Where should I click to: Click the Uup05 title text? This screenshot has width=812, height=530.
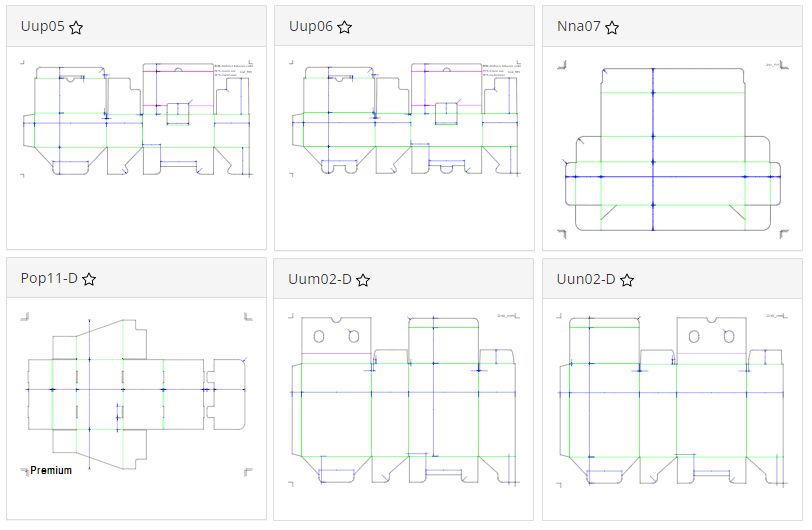[x=42, y=26]
